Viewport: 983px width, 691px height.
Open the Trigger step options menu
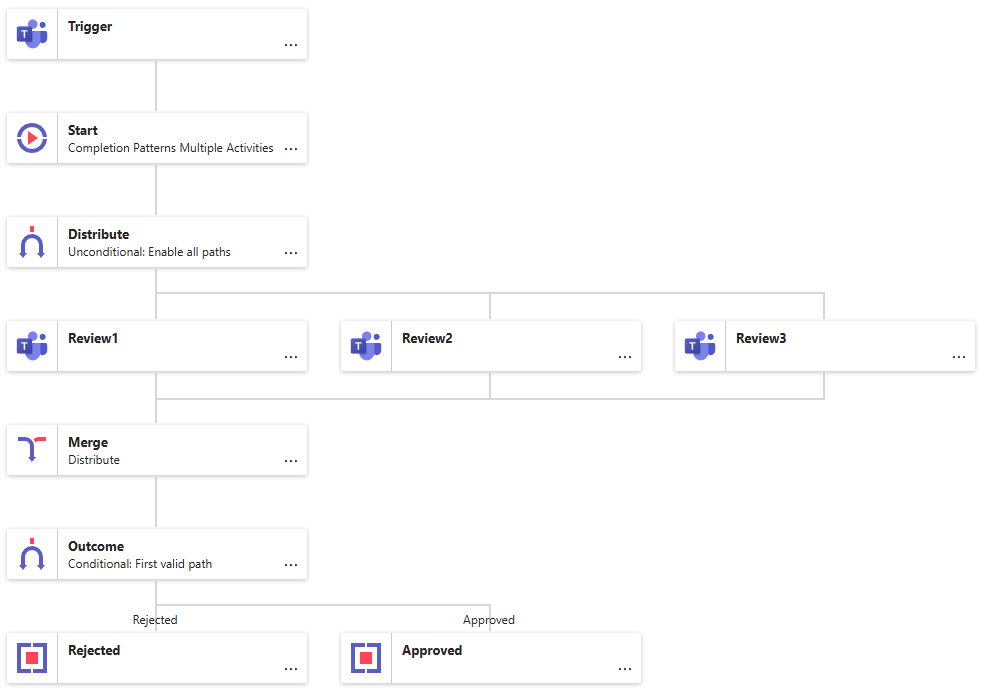(x=291, y=45)
